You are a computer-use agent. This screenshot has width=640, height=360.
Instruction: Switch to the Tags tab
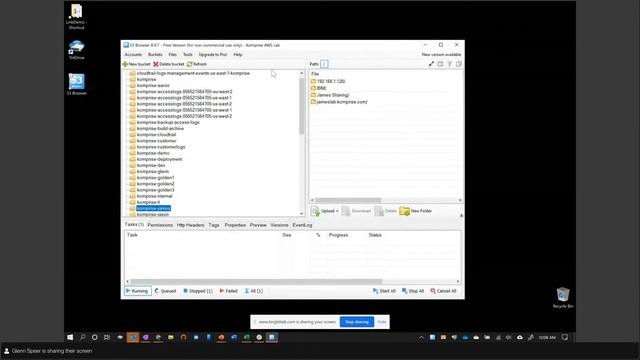point(214,225)
